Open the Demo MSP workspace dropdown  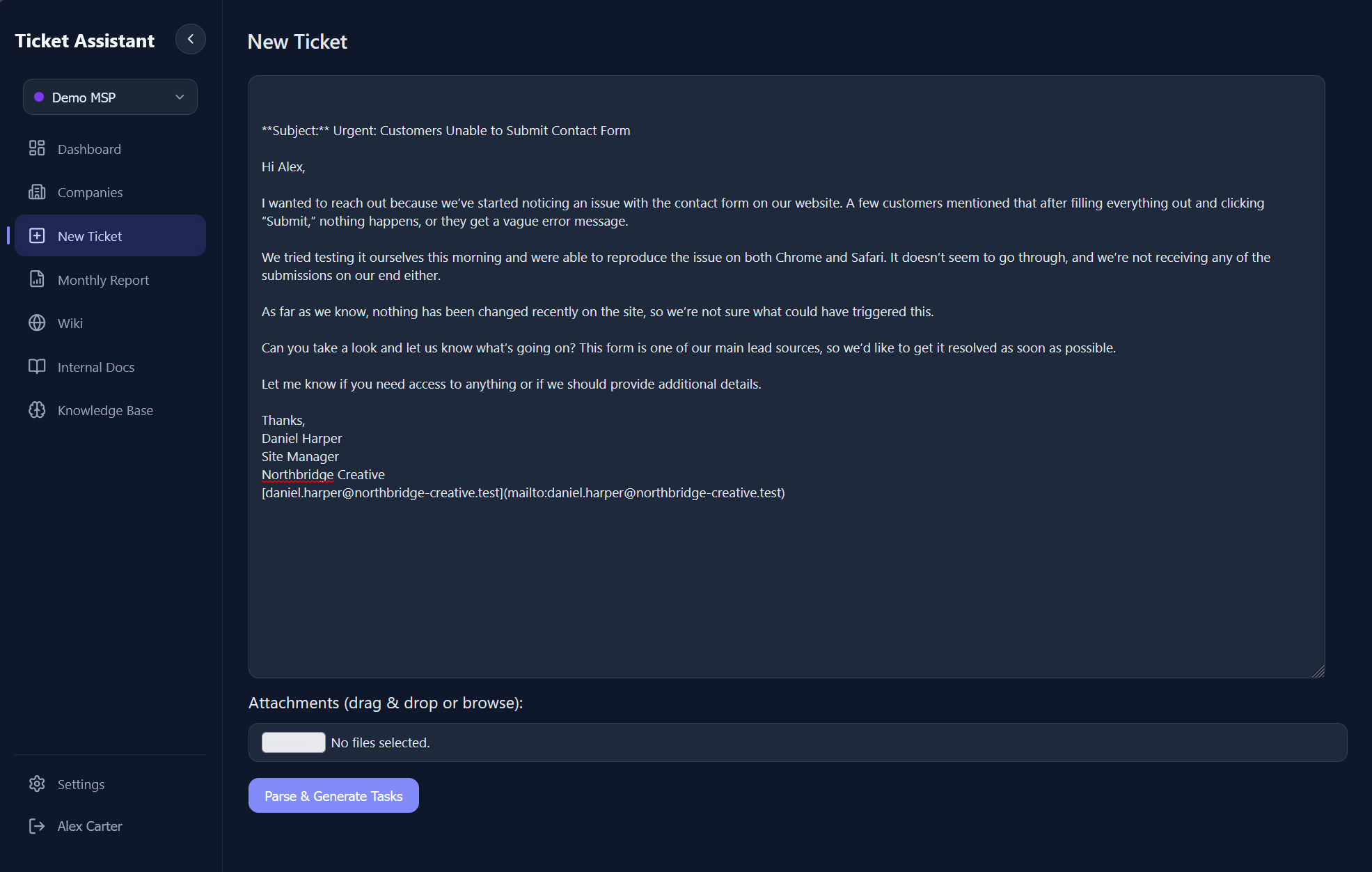(x=109, y=97)
